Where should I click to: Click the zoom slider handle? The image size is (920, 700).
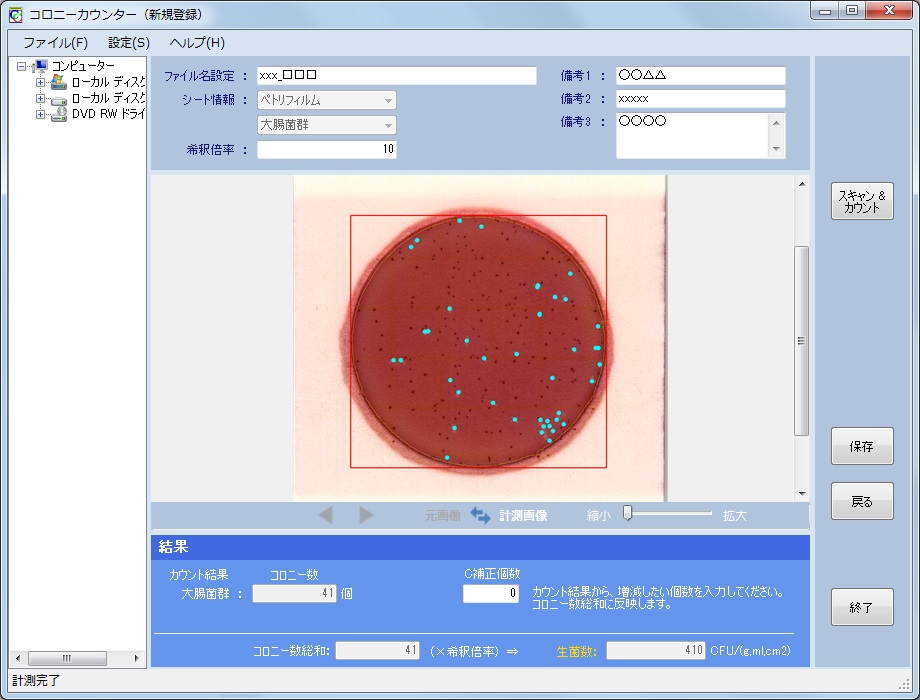pos(628,513)
